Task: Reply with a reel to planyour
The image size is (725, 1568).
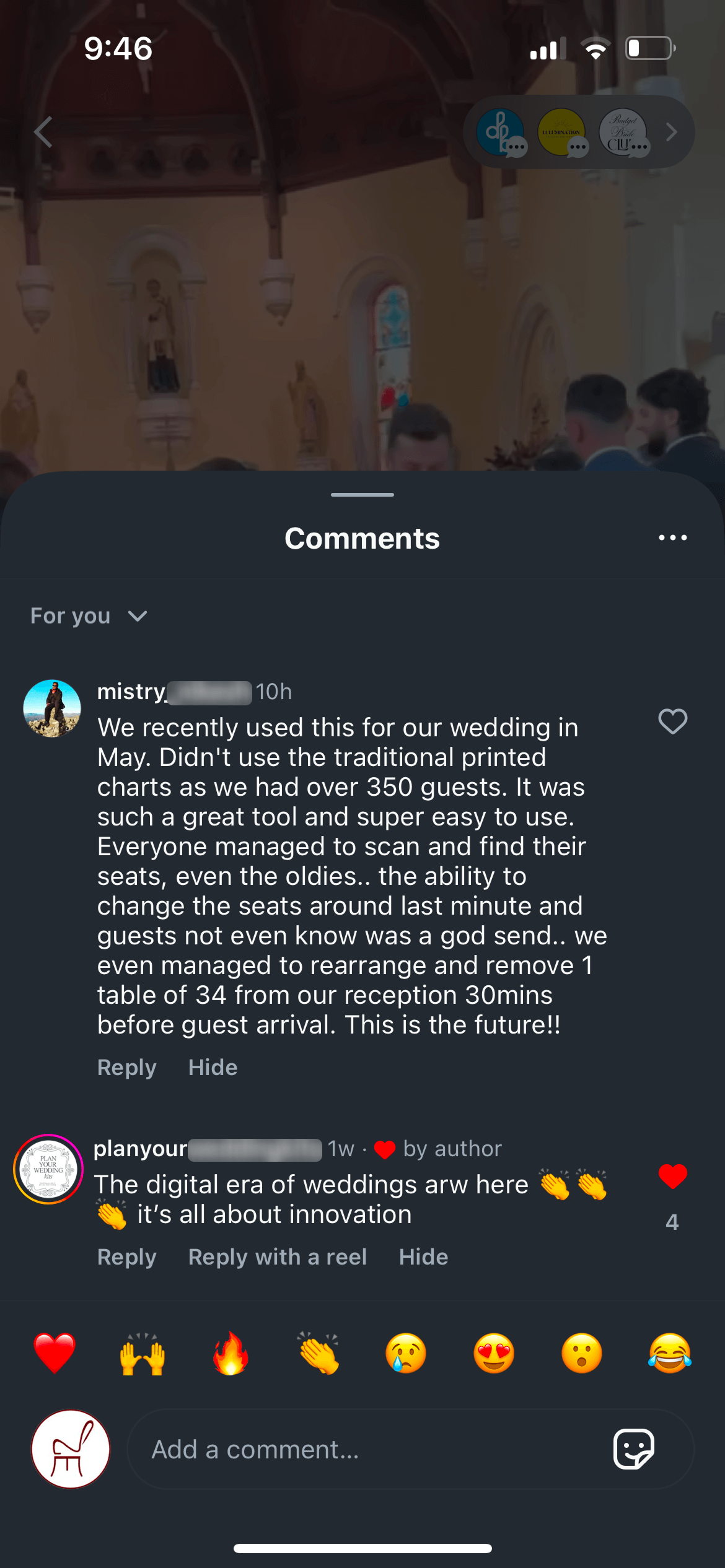Action: (x=277, y=1257)
